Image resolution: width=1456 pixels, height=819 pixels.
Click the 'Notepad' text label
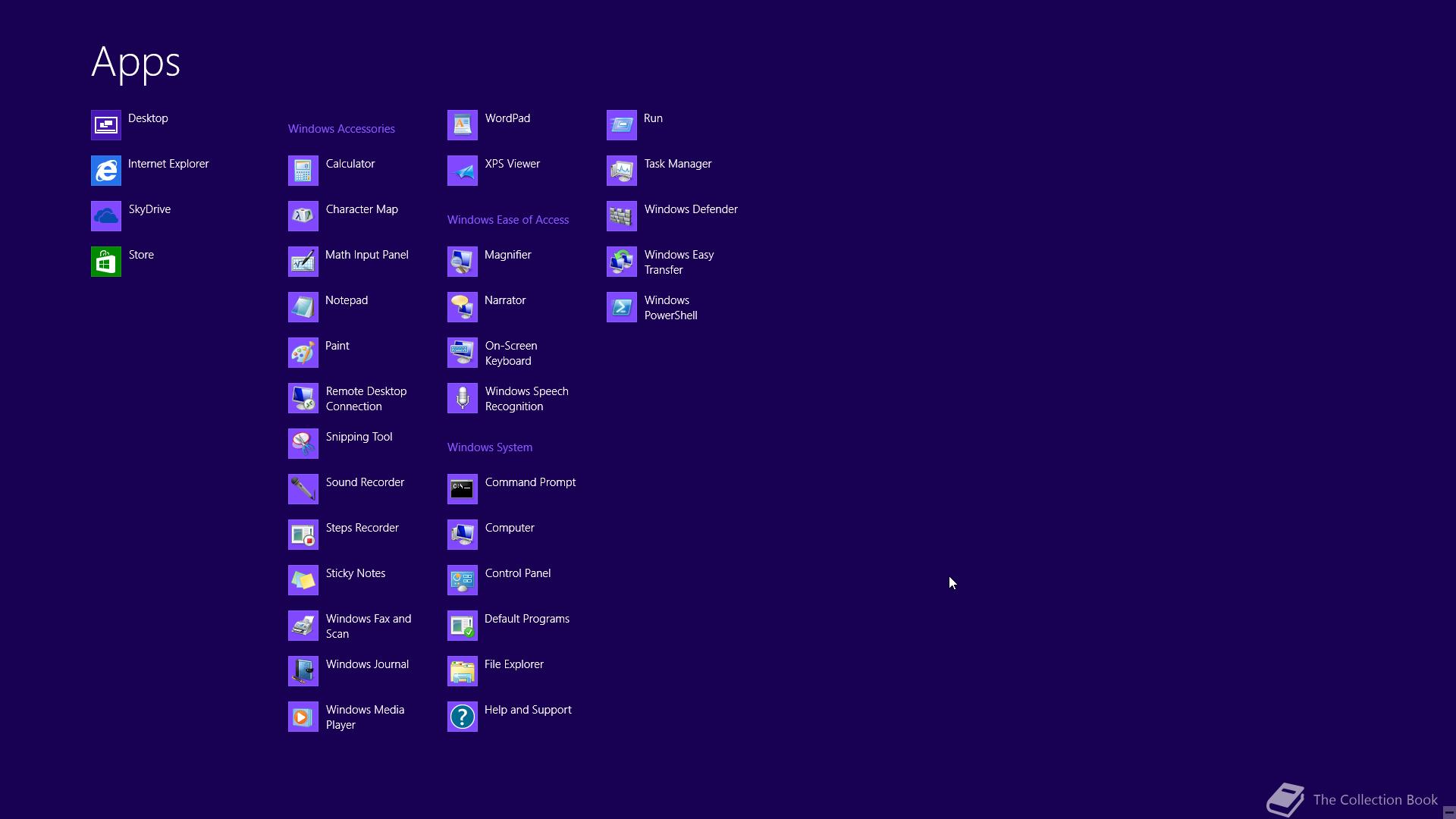tap(347, 300)
